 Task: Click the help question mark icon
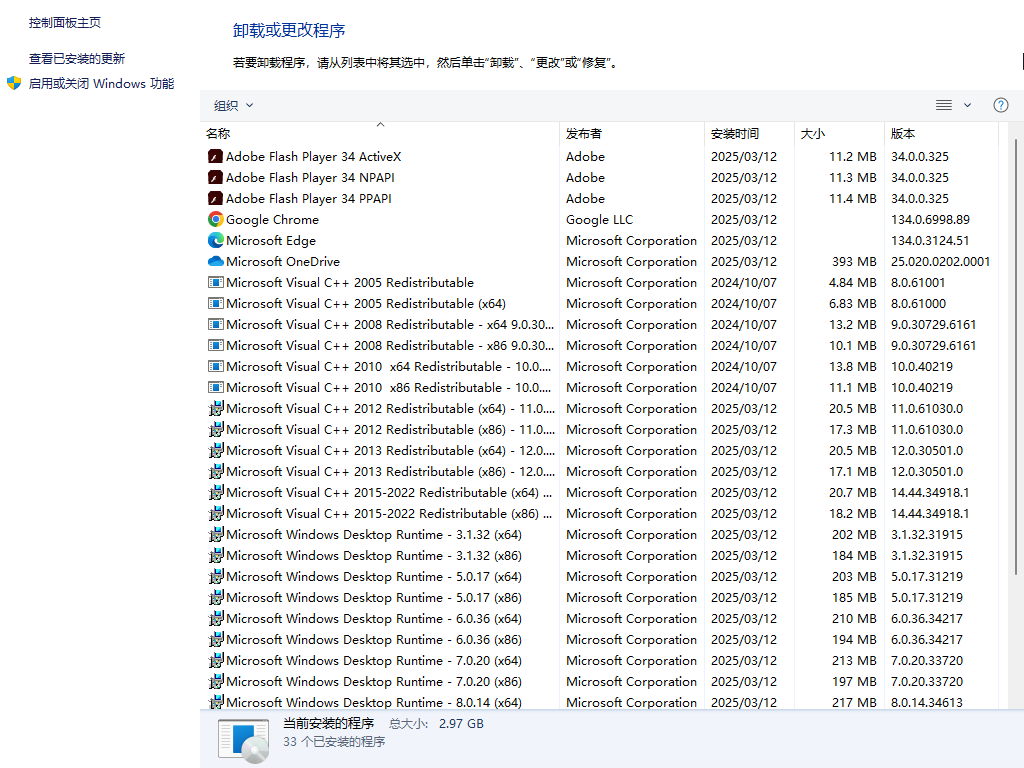pos(1000,105)
